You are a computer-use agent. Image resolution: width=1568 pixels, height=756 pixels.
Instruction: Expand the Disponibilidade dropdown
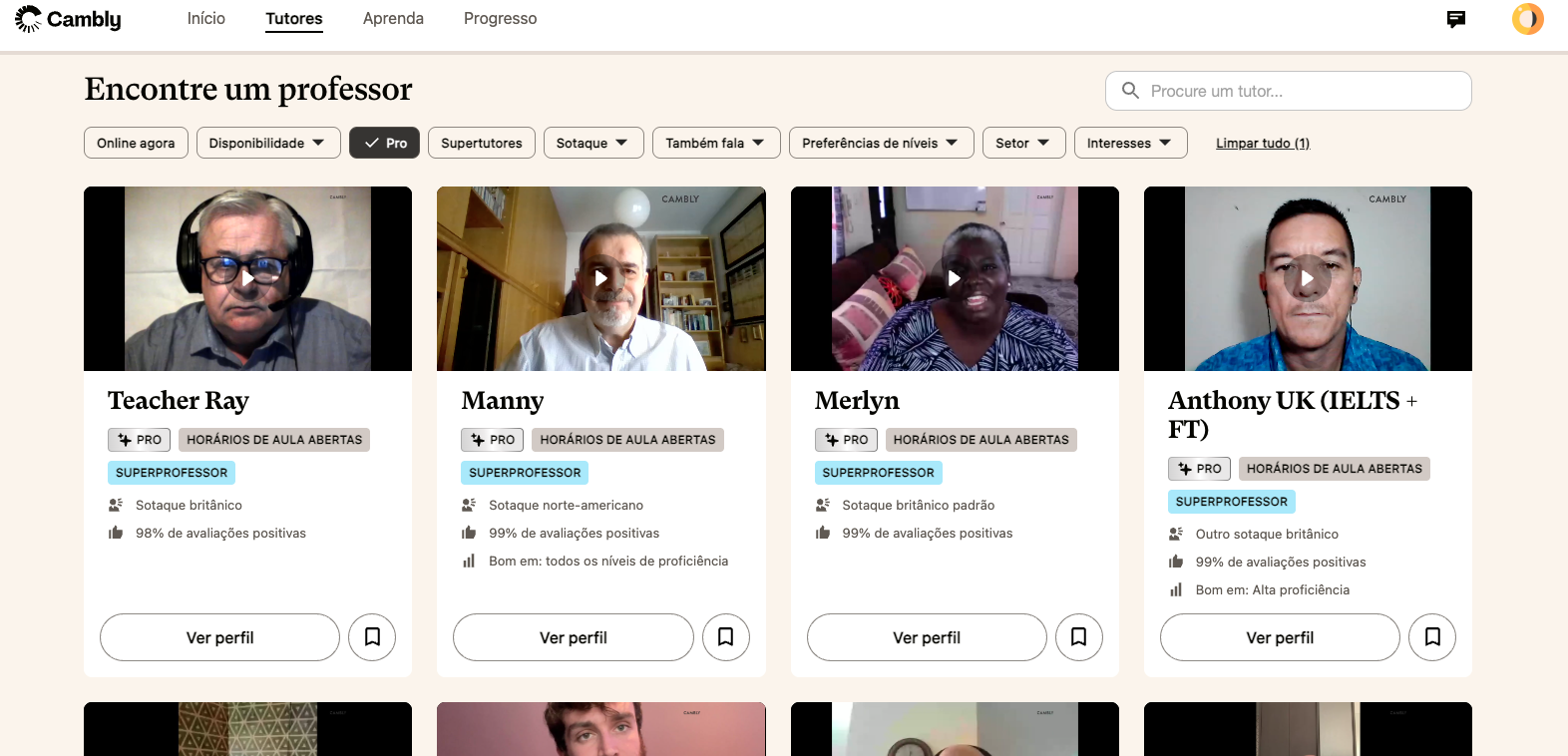pyautogui.click(x=268, y=143)
